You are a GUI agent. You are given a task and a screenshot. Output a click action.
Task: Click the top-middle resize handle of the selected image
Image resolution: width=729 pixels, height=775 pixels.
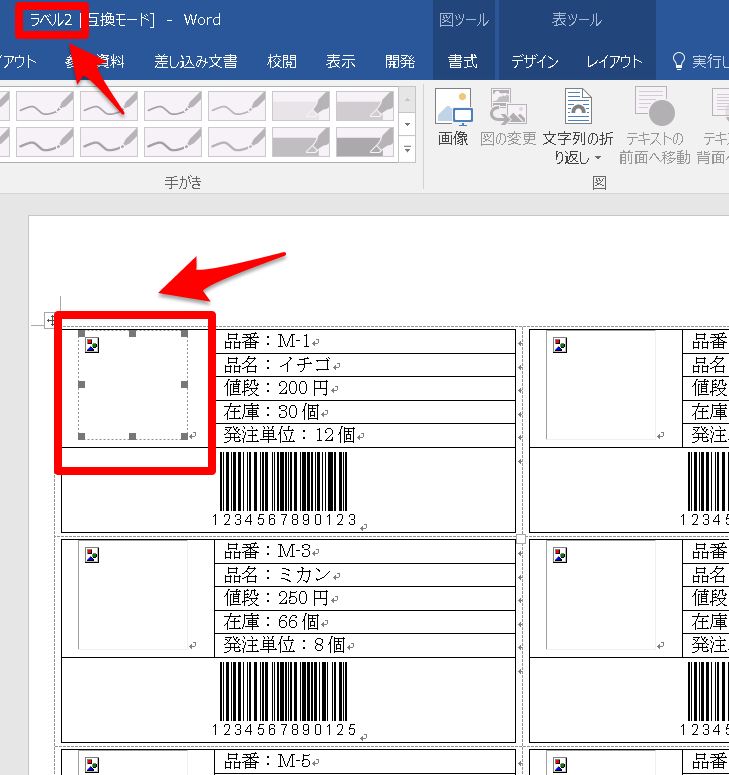132,334
